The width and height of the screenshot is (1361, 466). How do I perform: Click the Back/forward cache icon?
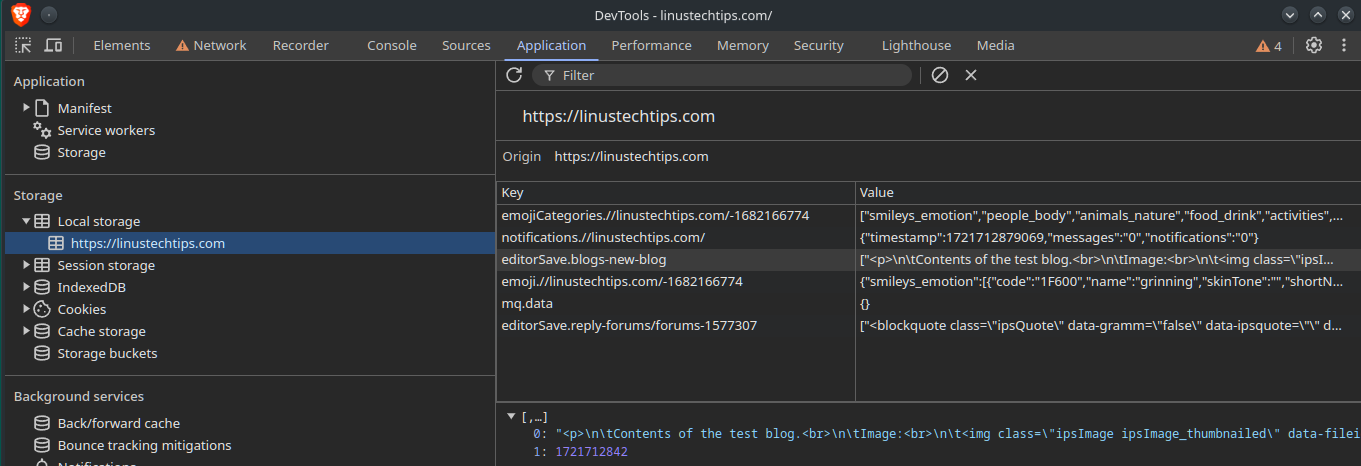42,423
